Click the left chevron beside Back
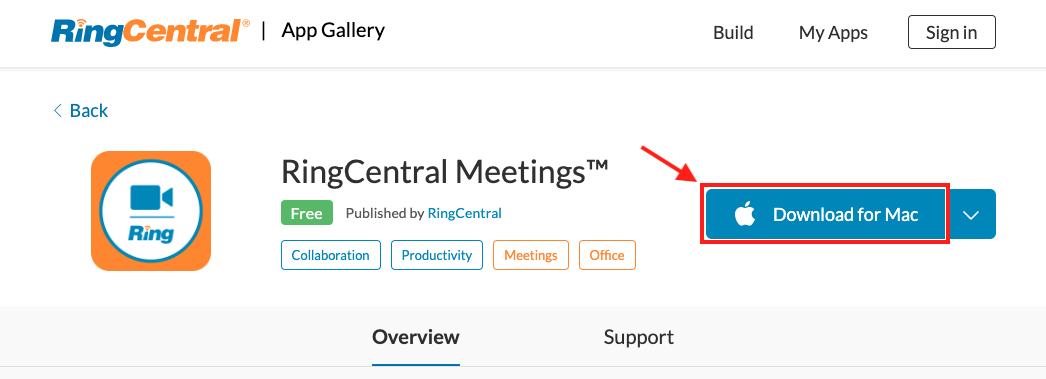Image resolution: width=1046 pixels, height=379 pixels. 57,111
